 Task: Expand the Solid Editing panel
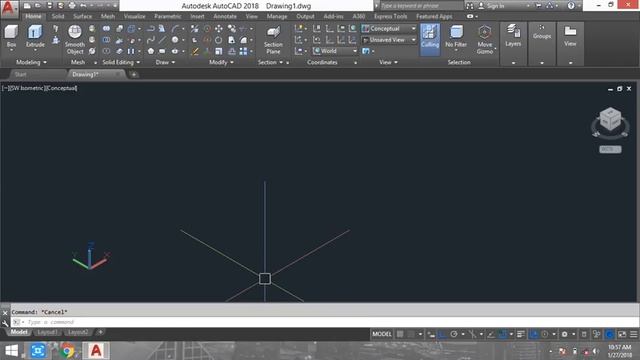(x=121, y=62)
